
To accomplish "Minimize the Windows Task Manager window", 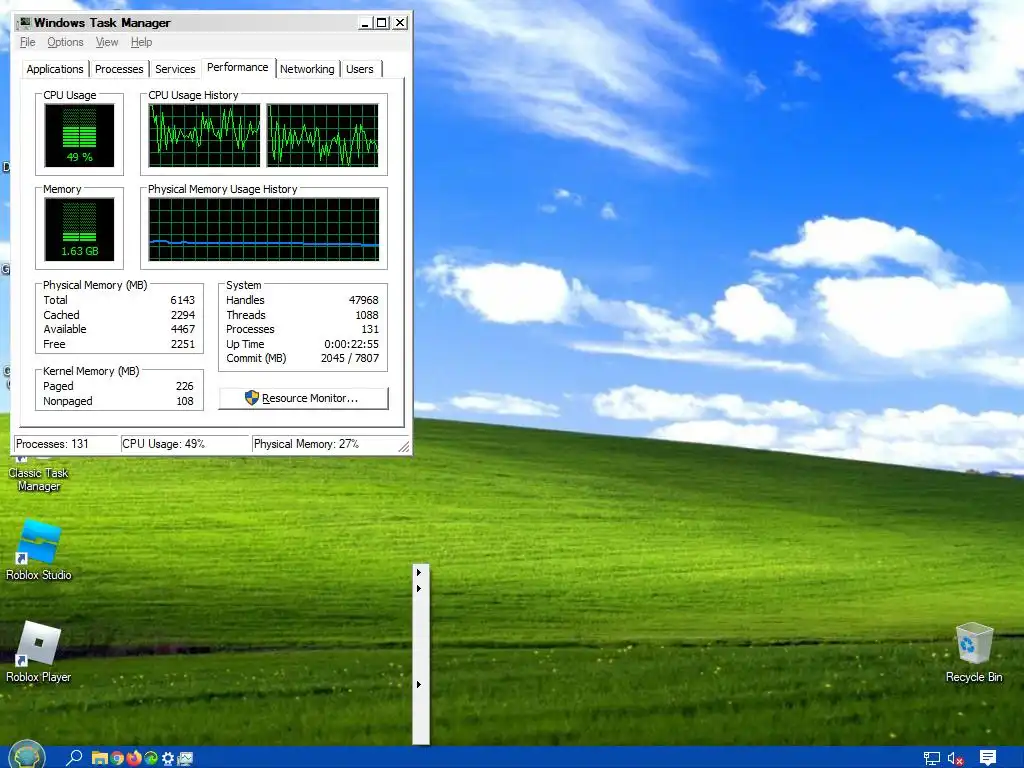I will [x=365, y=23].
